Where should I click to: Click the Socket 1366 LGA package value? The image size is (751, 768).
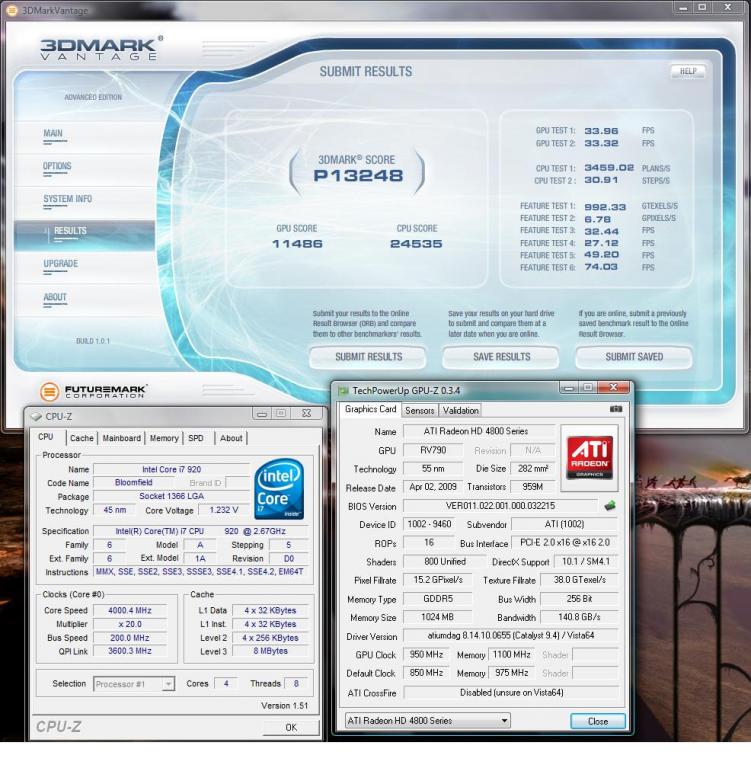[x=171, y=496]
